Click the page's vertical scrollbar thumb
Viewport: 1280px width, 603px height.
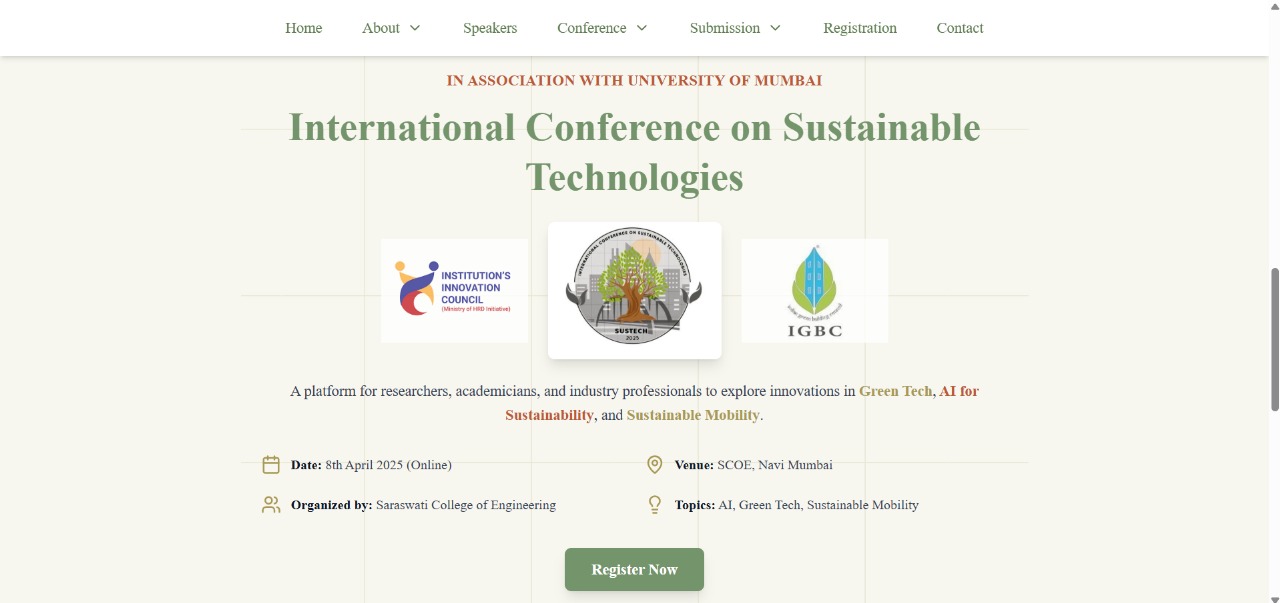point(1274,339)
